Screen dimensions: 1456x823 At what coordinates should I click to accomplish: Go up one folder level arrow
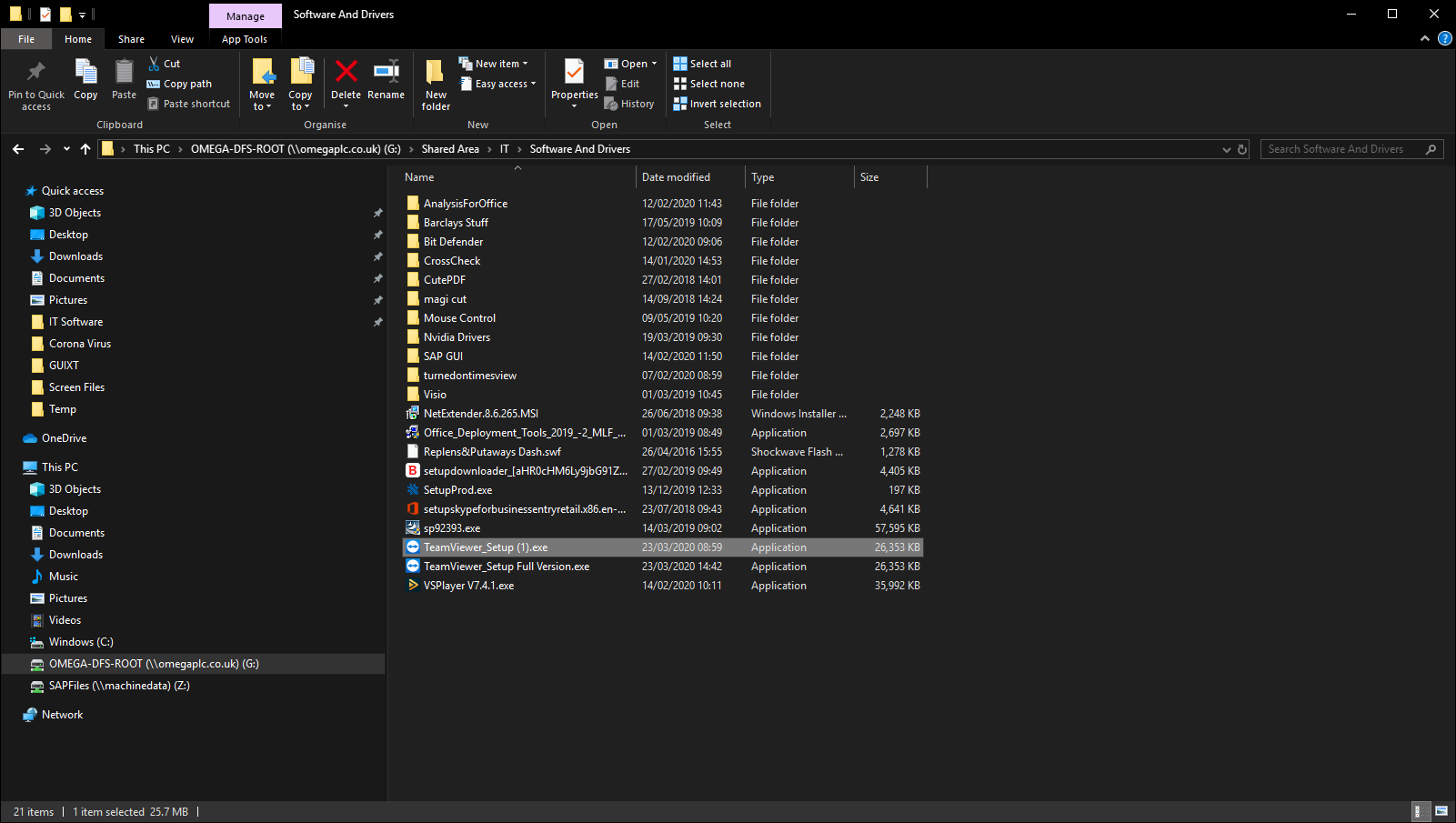pos(85,149)
